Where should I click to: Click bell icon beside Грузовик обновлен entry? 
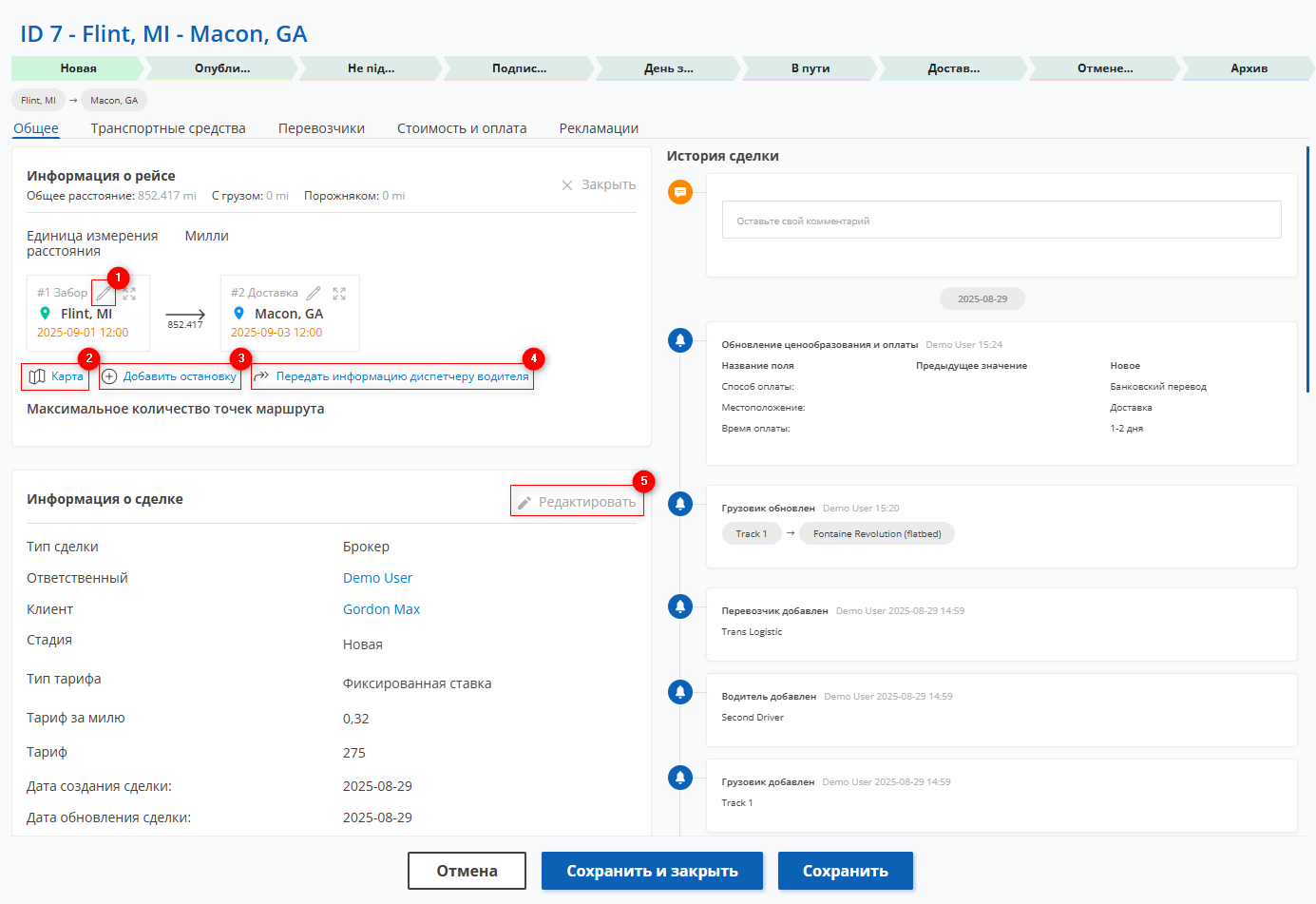pos(680,504)
